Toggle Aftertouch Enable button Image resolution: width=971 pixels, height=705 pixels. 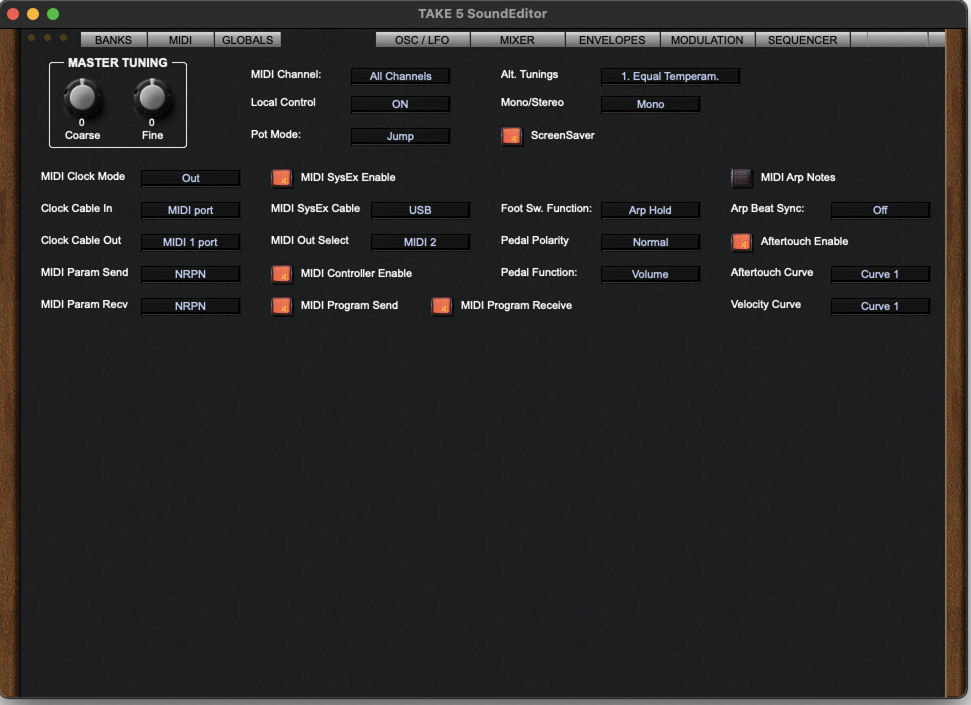[x=741, y=242]
